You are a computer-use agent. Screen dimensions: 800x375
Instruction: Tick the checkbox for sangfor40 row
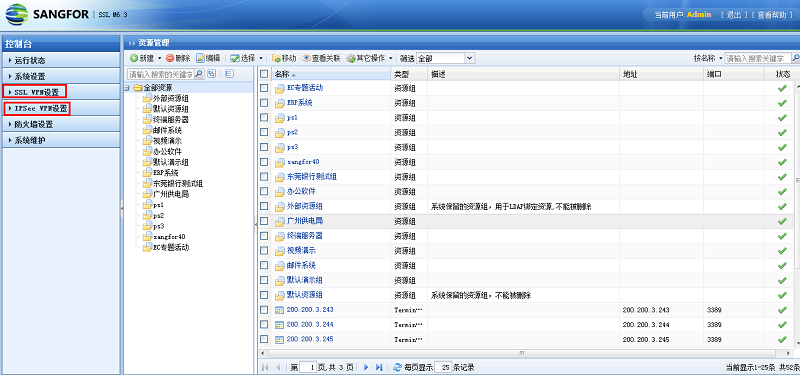(x=264, y=162)
